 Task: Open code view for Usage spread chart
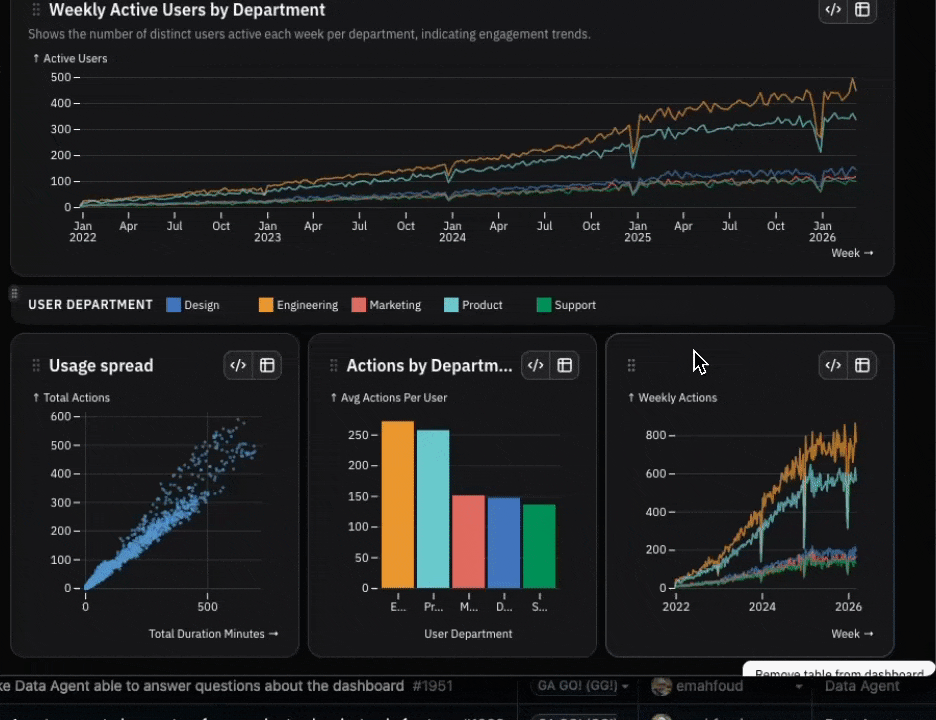coord(238,365)
